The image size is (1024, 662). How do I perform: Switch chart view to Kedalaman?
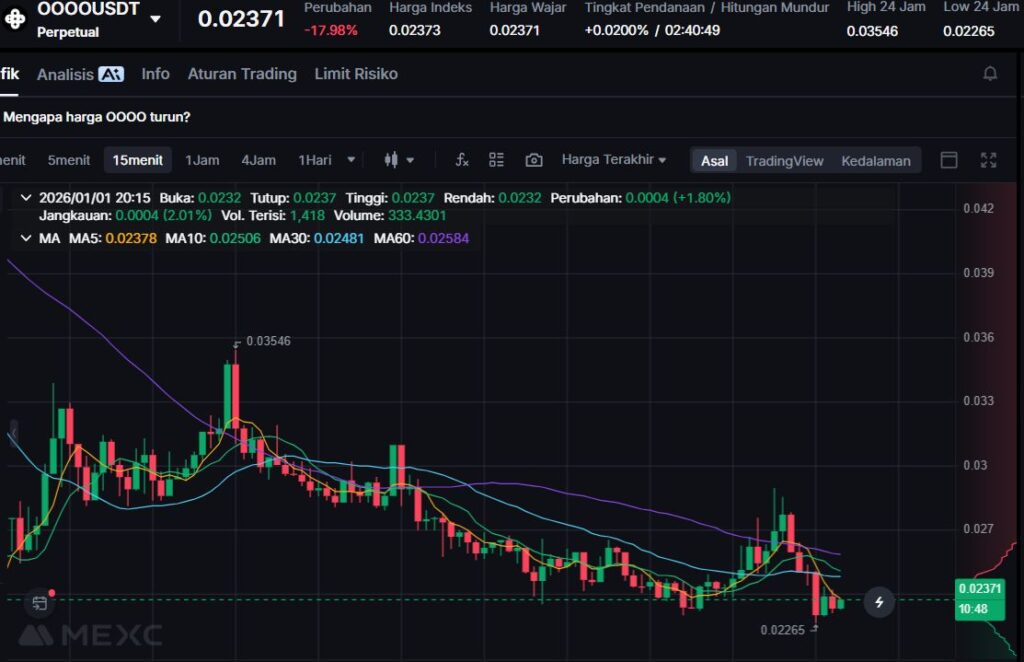[x=875, y=161]
